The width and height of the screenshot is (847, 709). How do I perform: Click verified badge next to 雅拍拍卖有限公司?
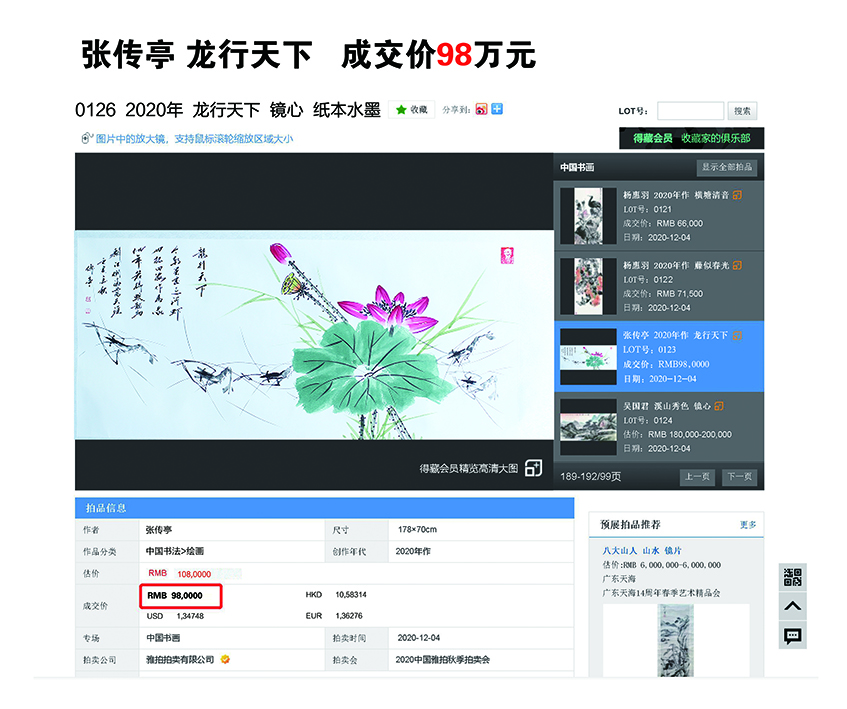226,660
